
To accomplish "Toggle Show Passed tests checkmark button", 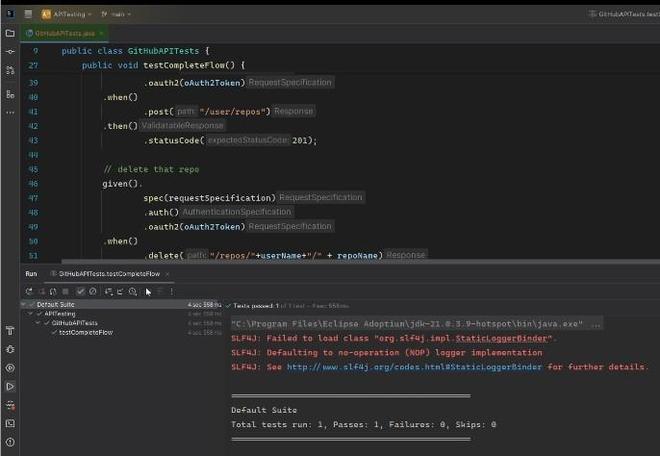I will [80, 291].
